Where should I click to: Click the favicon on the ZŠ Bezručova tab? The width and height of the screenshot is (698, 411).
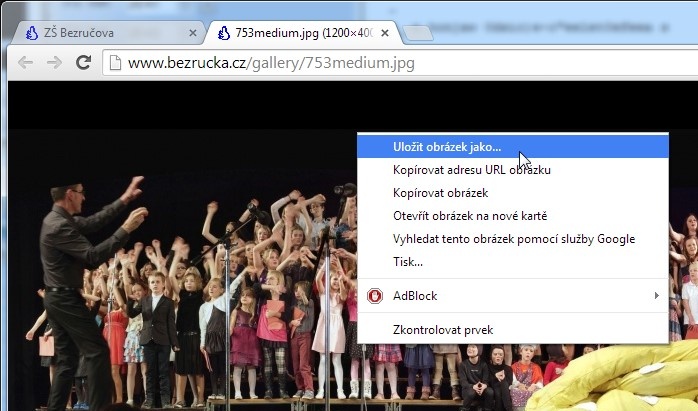[32, 33]
